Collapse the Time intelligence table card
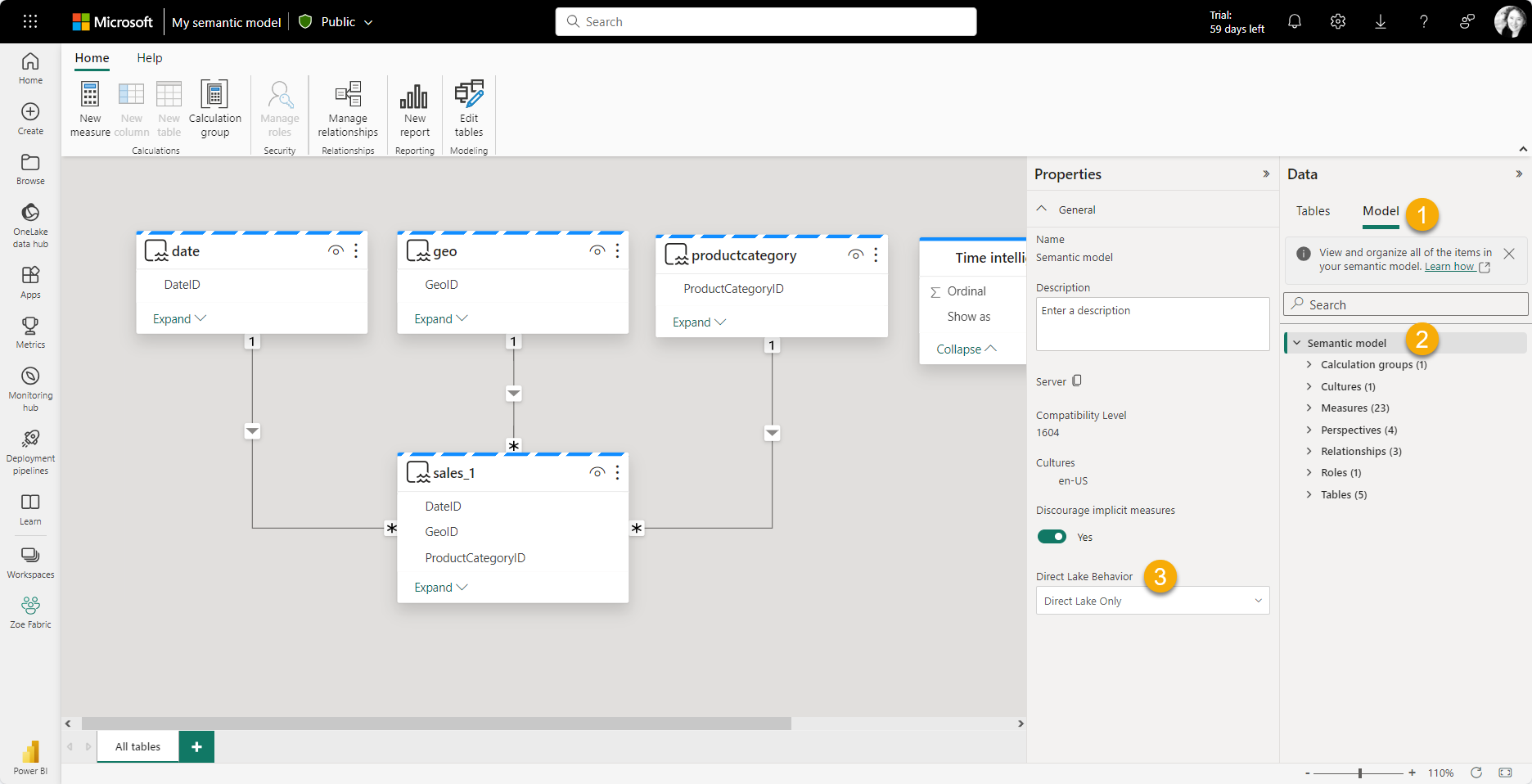 point(967,349)
